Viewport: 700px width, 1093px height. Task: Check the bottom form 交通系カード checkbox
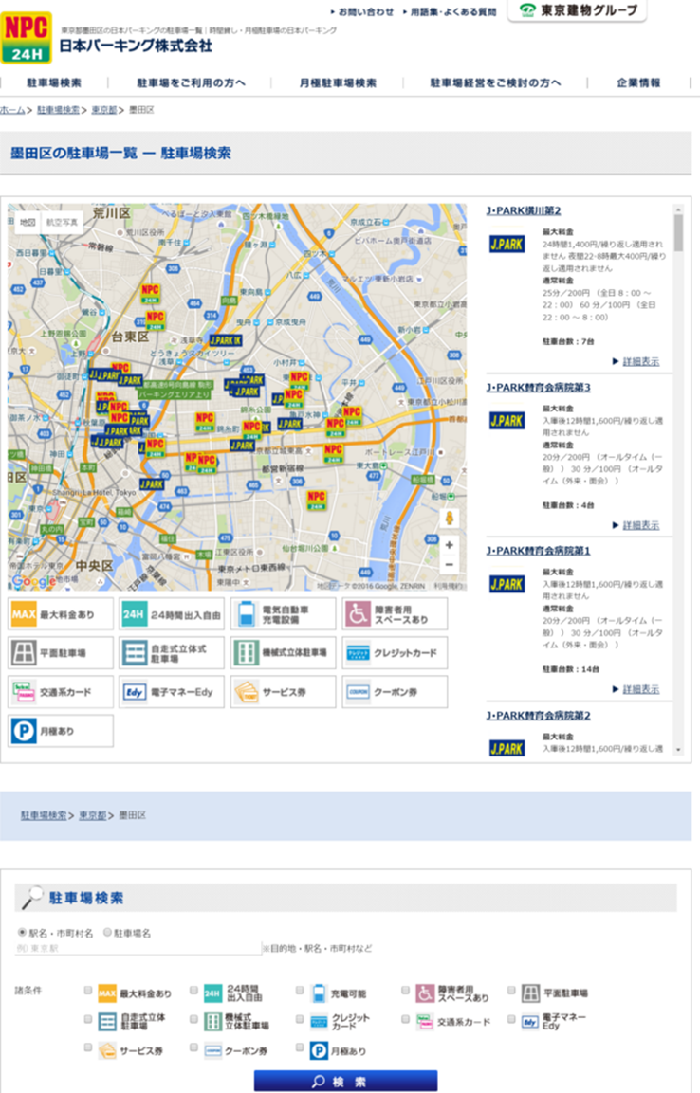[406, 1019]
